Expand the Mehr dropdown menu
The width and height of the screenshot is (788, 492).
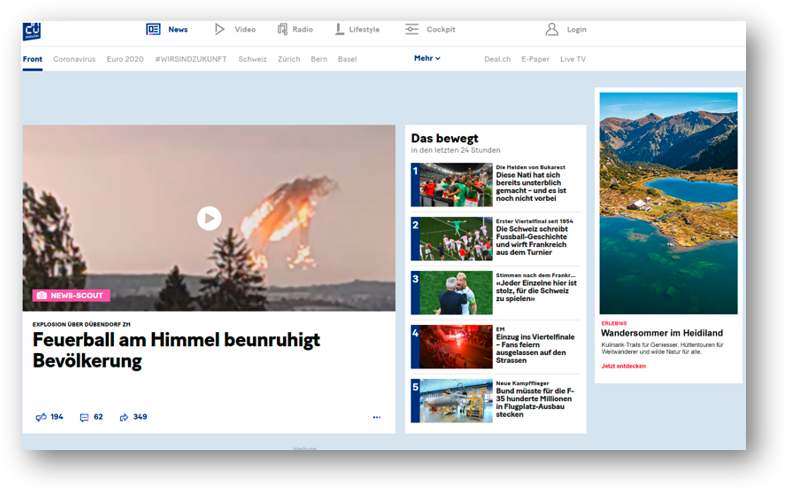pyautogui.click(x=427, y=59)
